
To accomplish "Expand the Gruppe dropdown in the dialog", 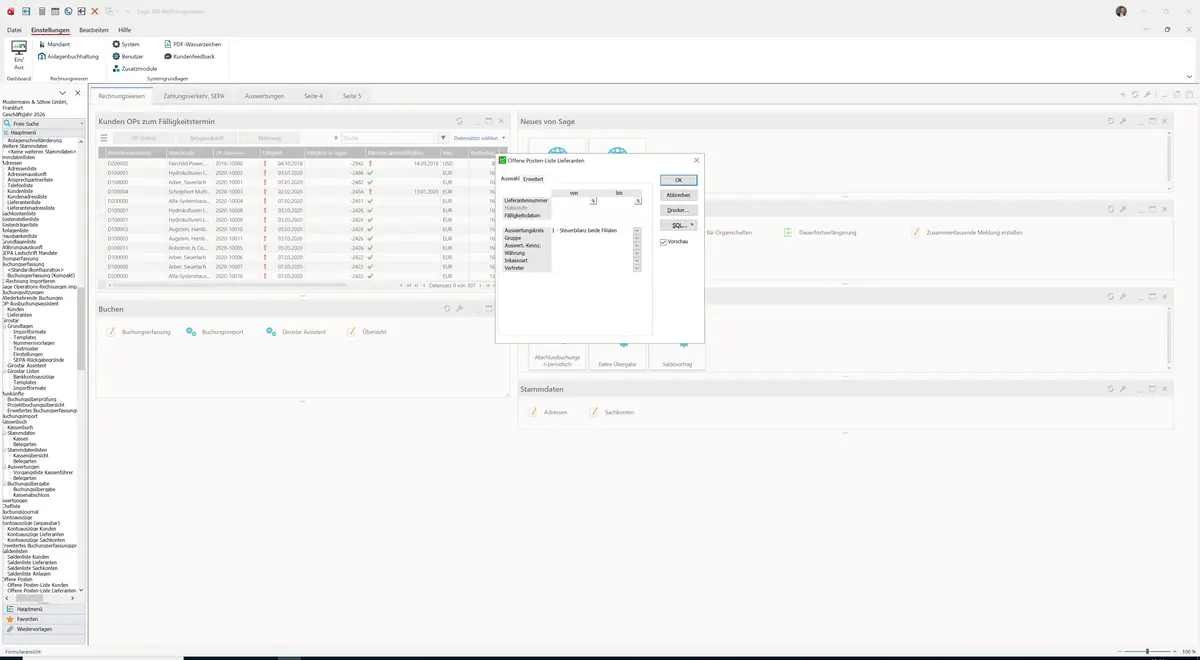I will pos(637,238).
